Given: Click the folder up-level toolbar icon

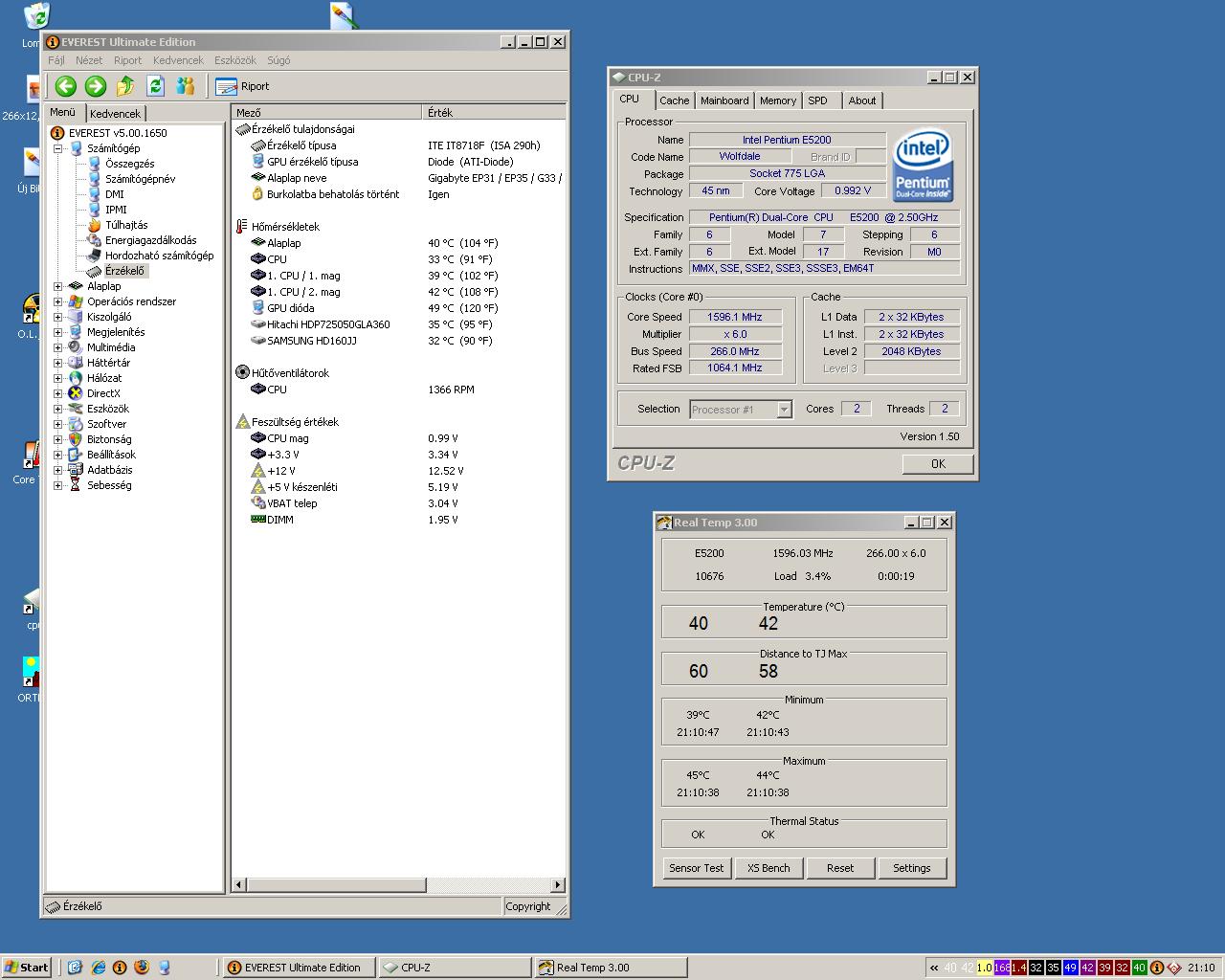Looking at the screenshot, I should point(125,86).
